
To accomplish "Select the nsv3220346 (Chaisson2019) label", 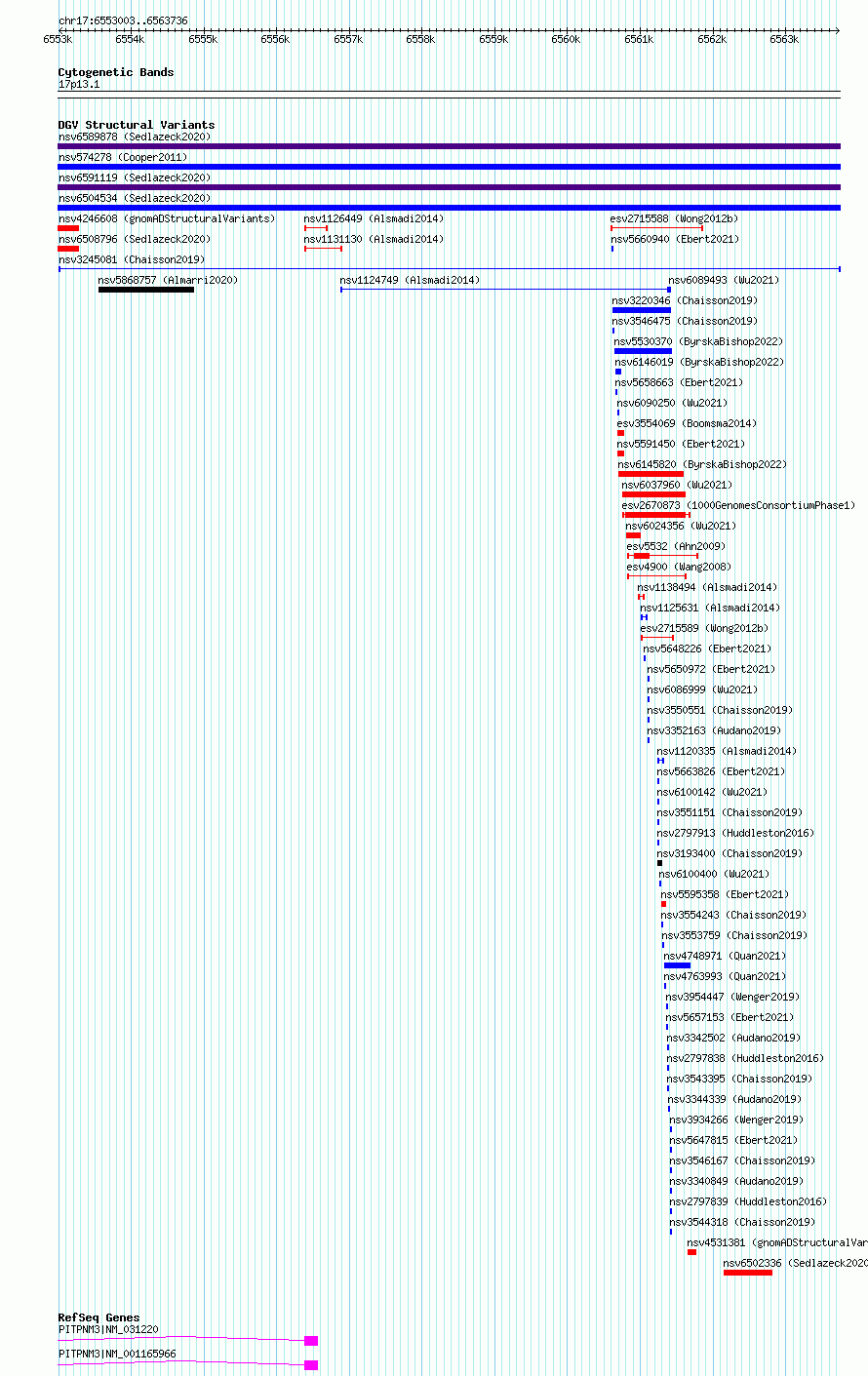I will [x=685, y=300].
